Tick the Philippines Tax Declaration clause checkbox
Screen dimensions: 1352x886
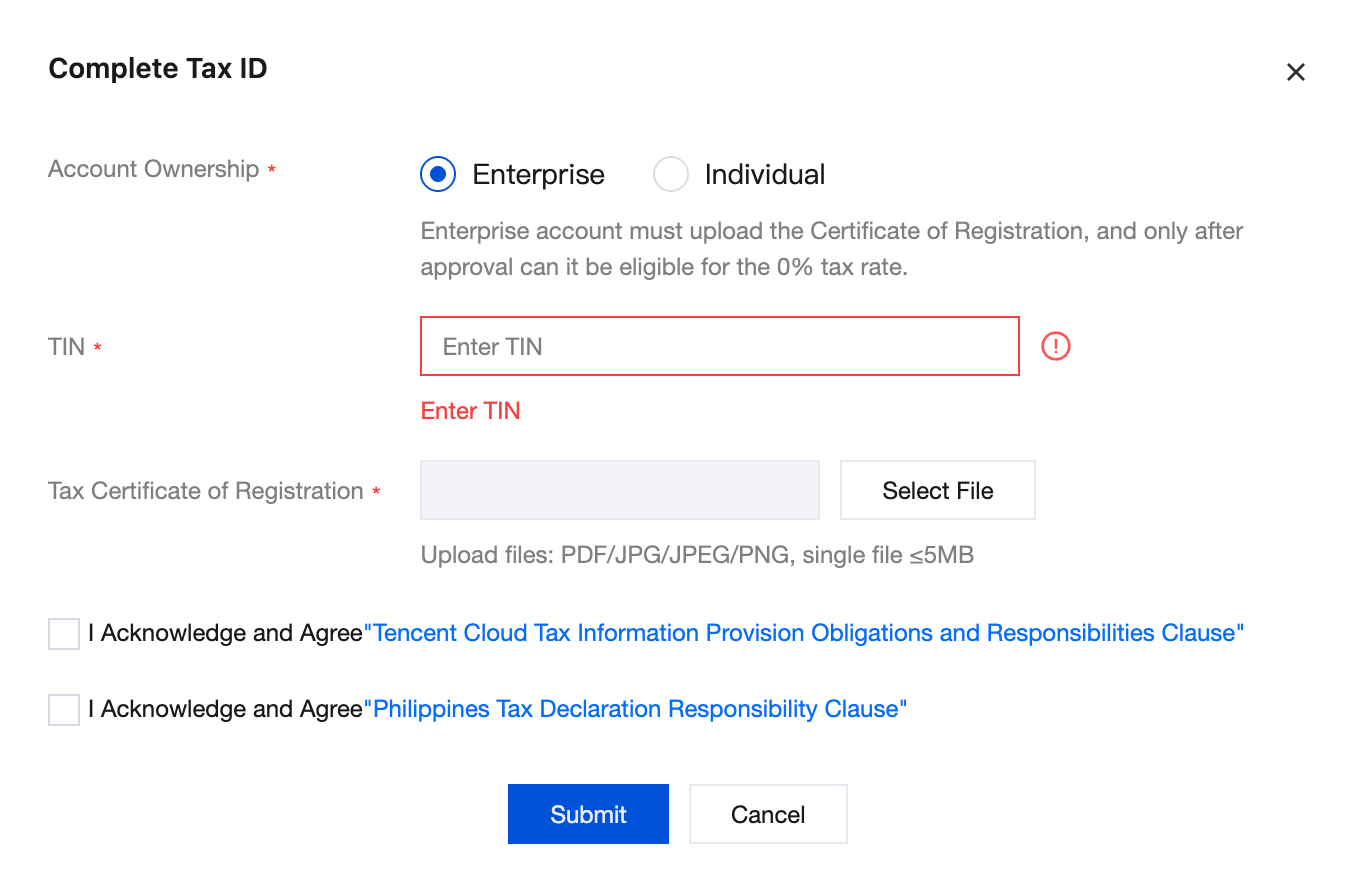64,710
